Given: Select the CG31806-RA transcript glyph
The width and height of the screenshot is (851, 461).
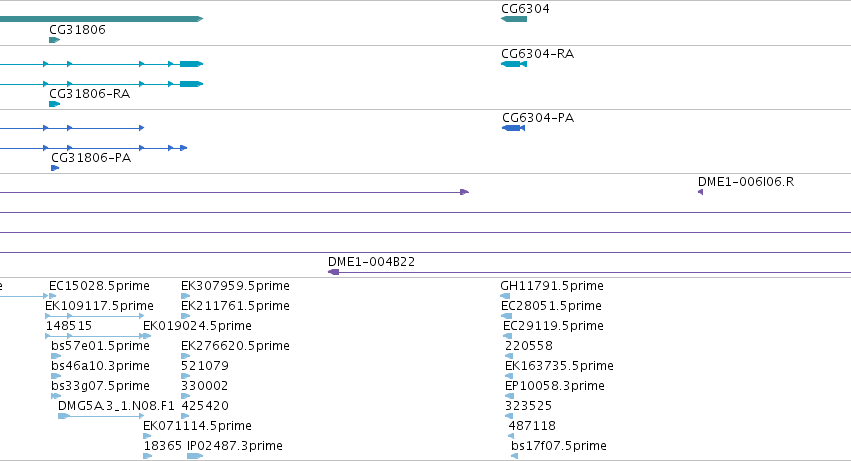Looking at the screenshot, I should (54, 104).
